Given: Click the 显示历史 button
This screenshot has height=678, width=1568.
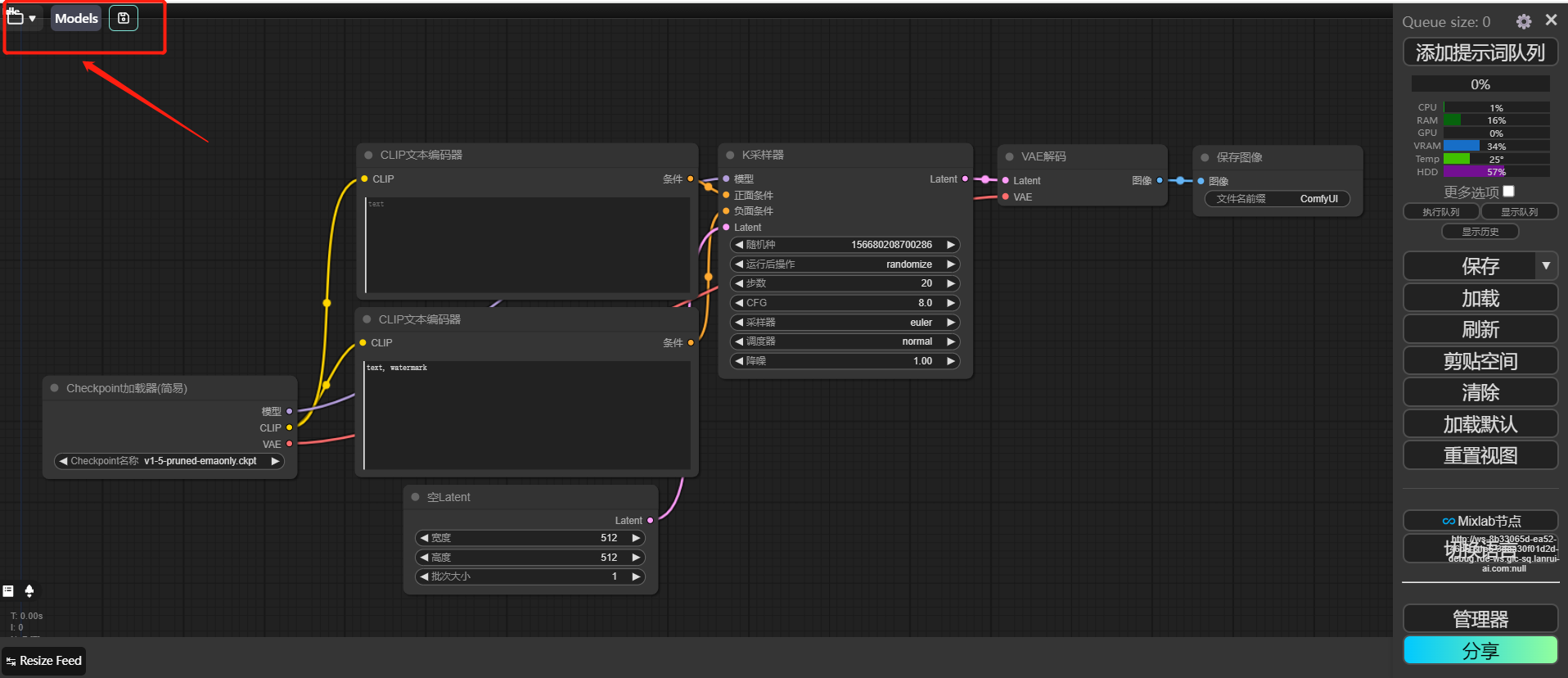Looking at the screenshot, I should [1480, 232].
